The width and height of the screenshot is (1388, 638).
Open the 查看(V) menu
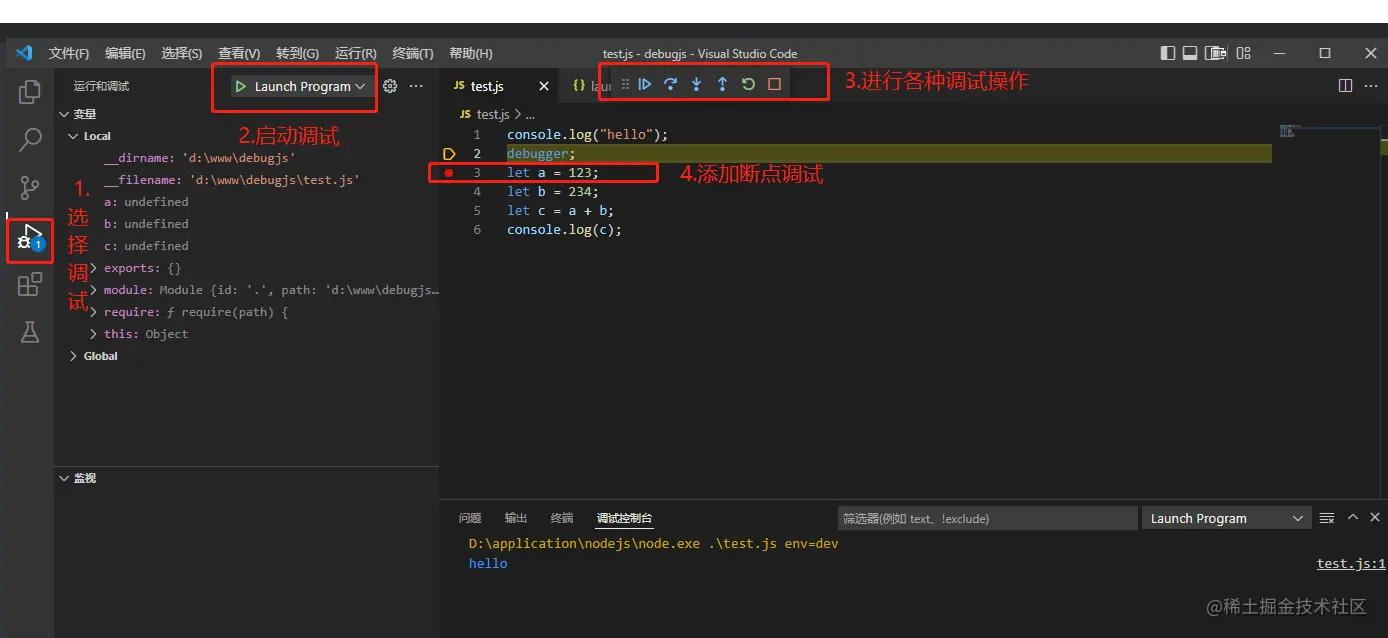point(239,54)
